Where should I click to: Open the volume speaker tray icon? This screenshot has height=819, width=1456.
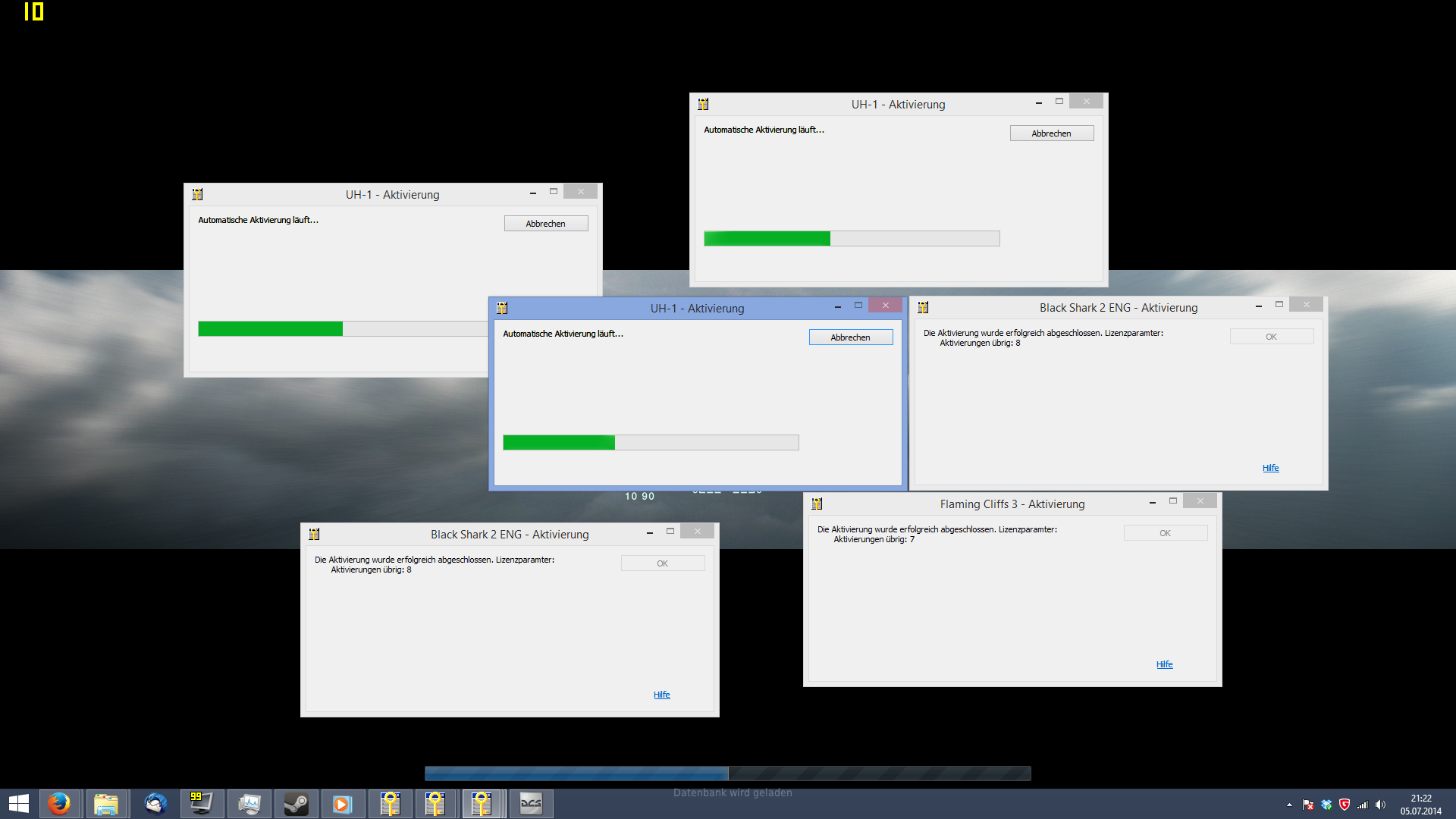click(x=1381, y=805)
